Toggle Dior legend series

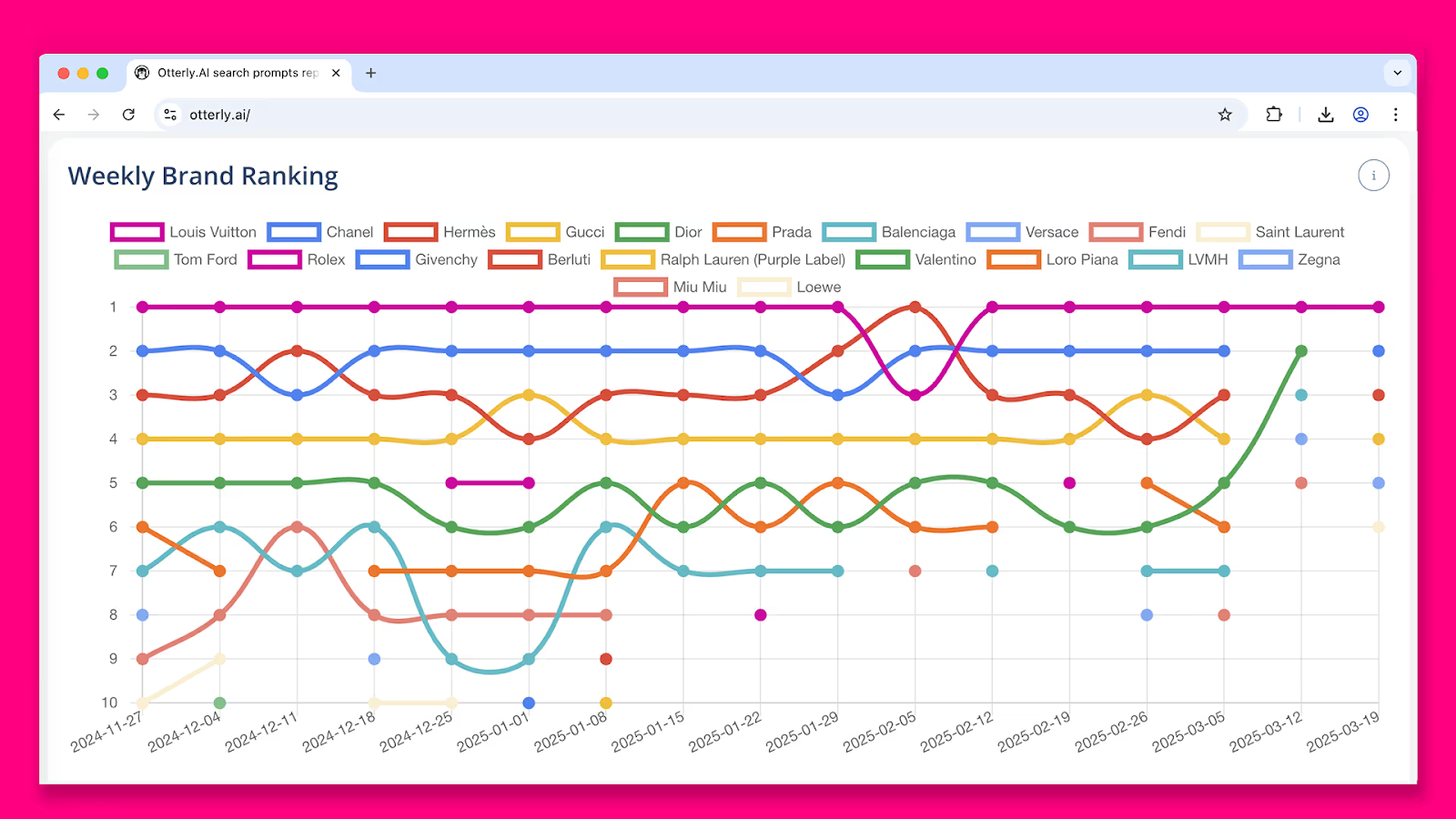(x=659, y=232)
